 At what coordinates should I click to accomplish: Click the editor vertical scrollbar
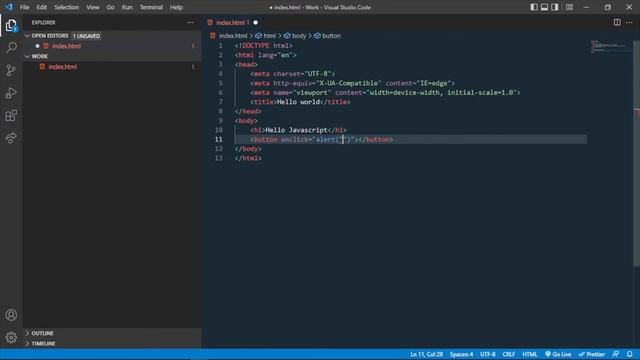[636, 153]
